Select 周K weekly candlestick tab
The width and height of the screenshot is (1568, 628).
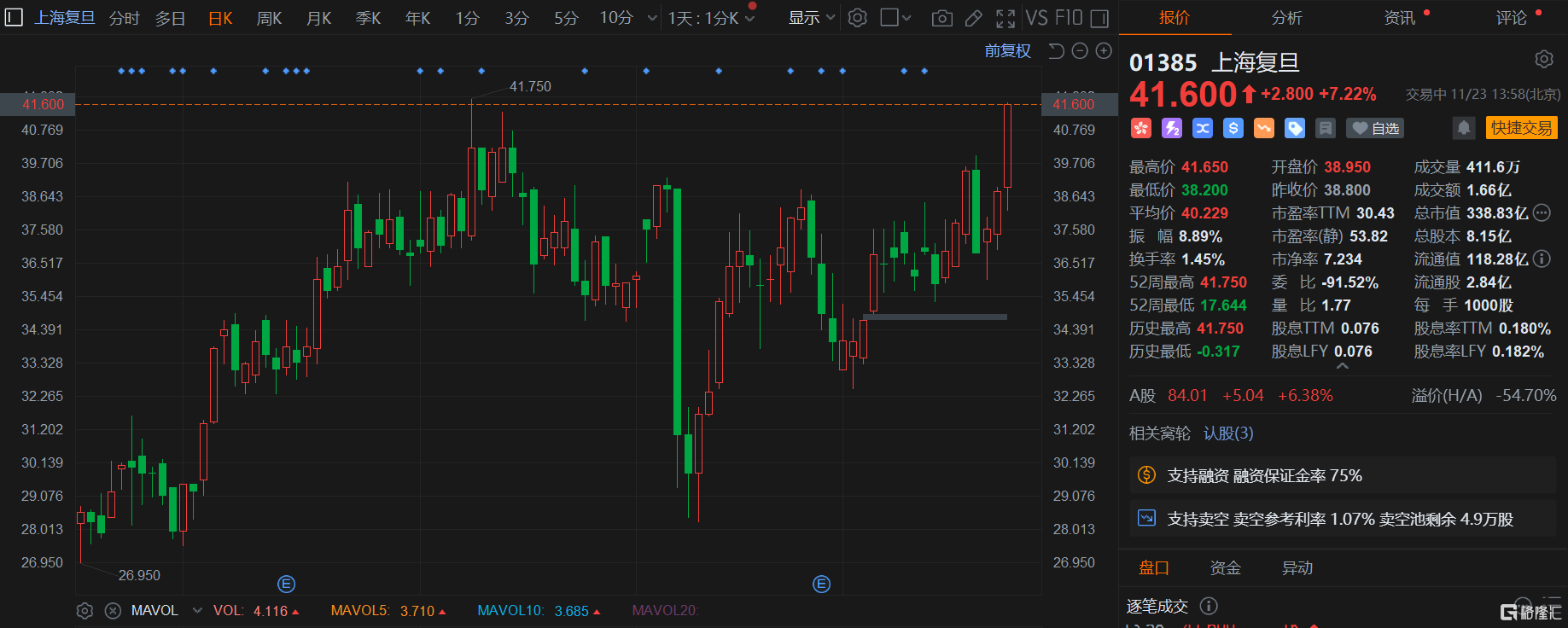coord(269,18)
